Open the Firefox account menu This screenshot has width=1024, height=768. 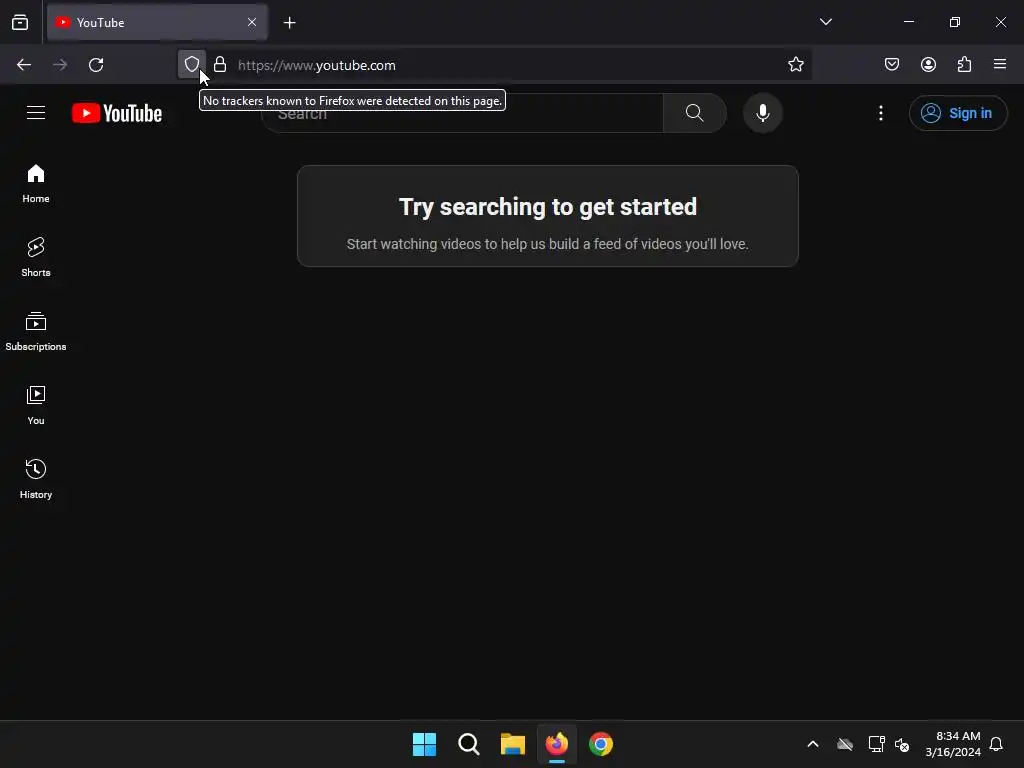tap(929, 65)
